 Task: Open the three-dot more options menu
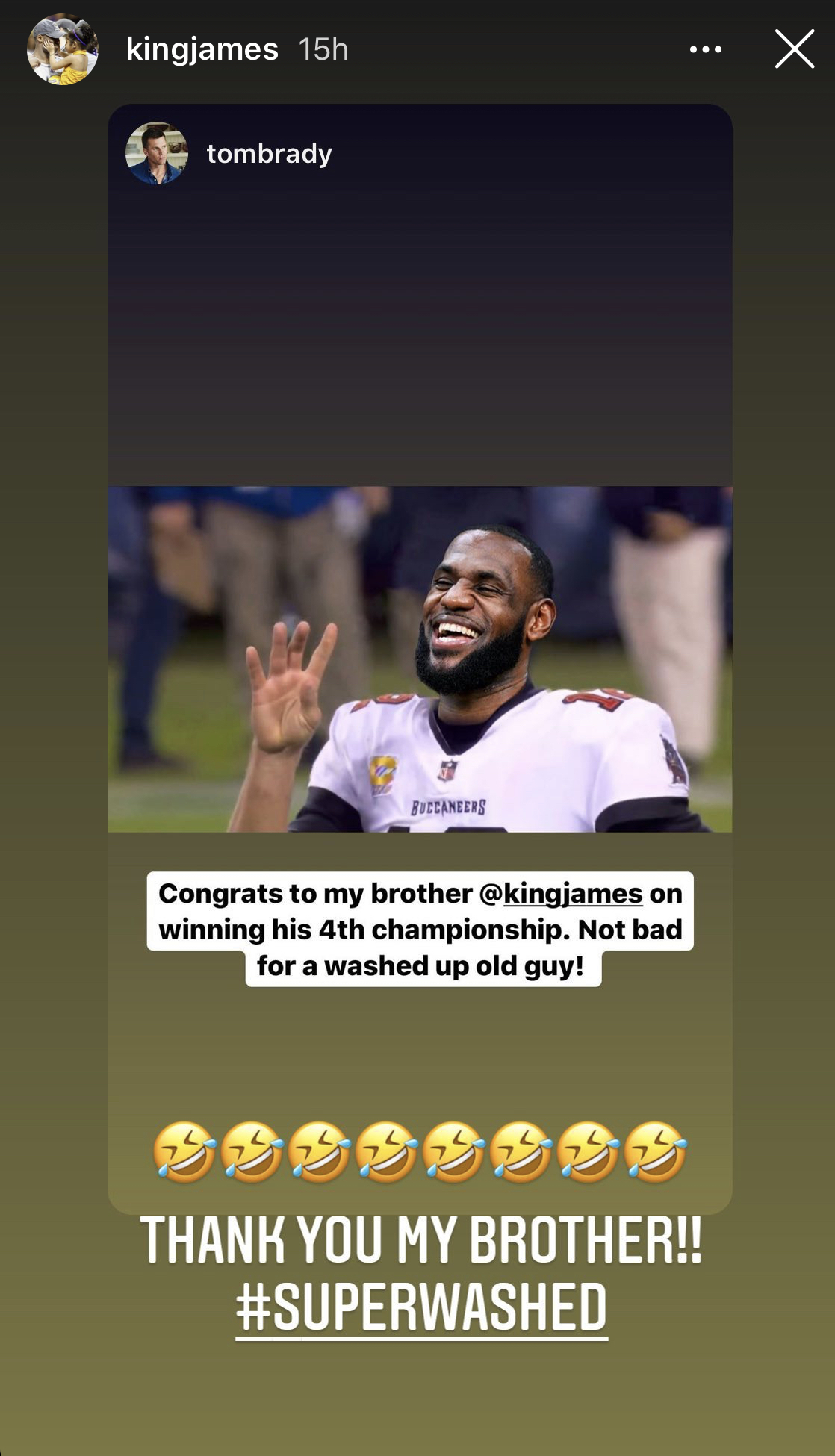coord(705,49)
